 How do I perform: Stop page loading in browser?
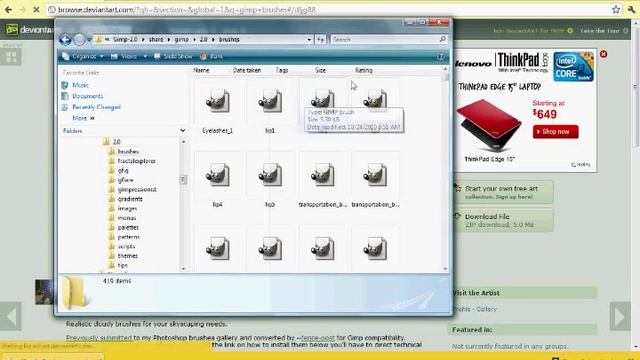point(36,9)
